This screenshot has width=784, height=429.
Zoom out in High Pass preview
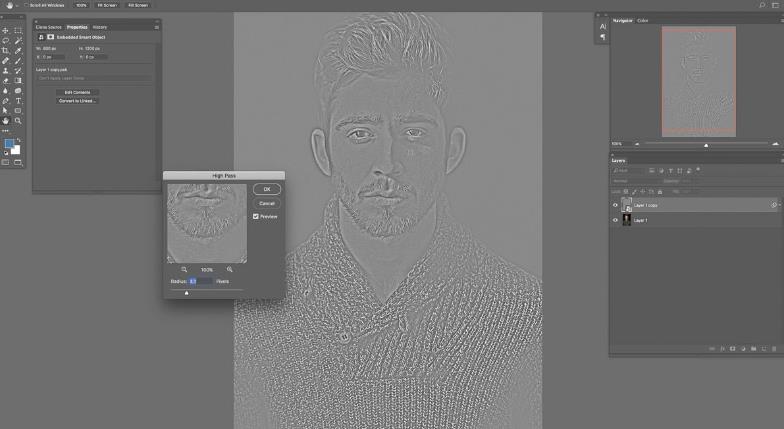(184, 270)
